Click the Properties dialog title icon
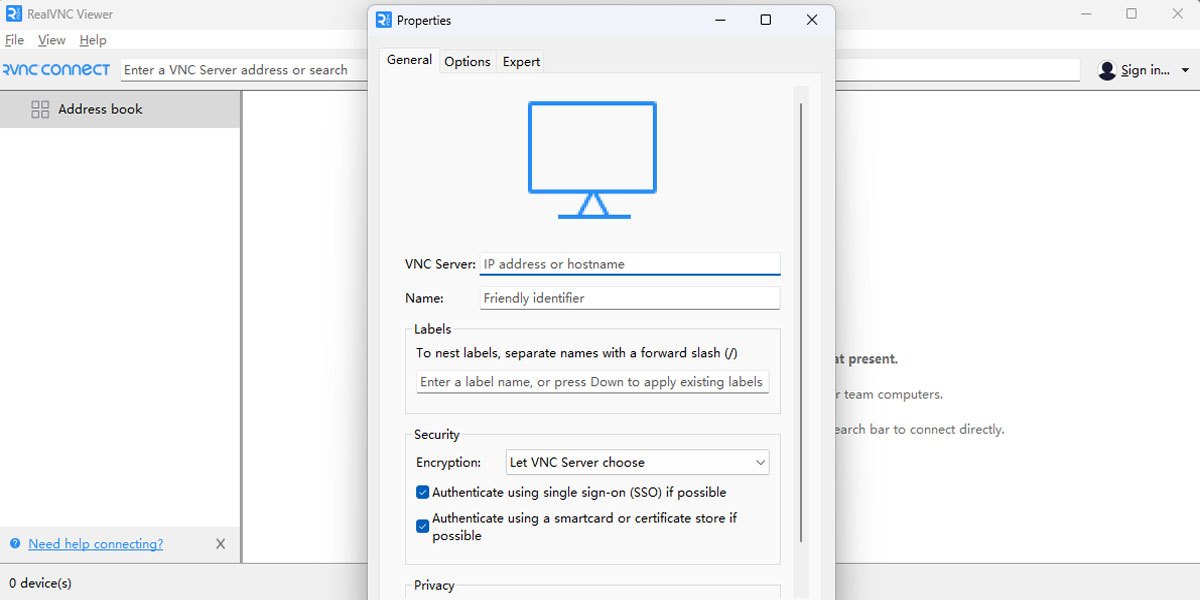 click(x=384, y=20)
